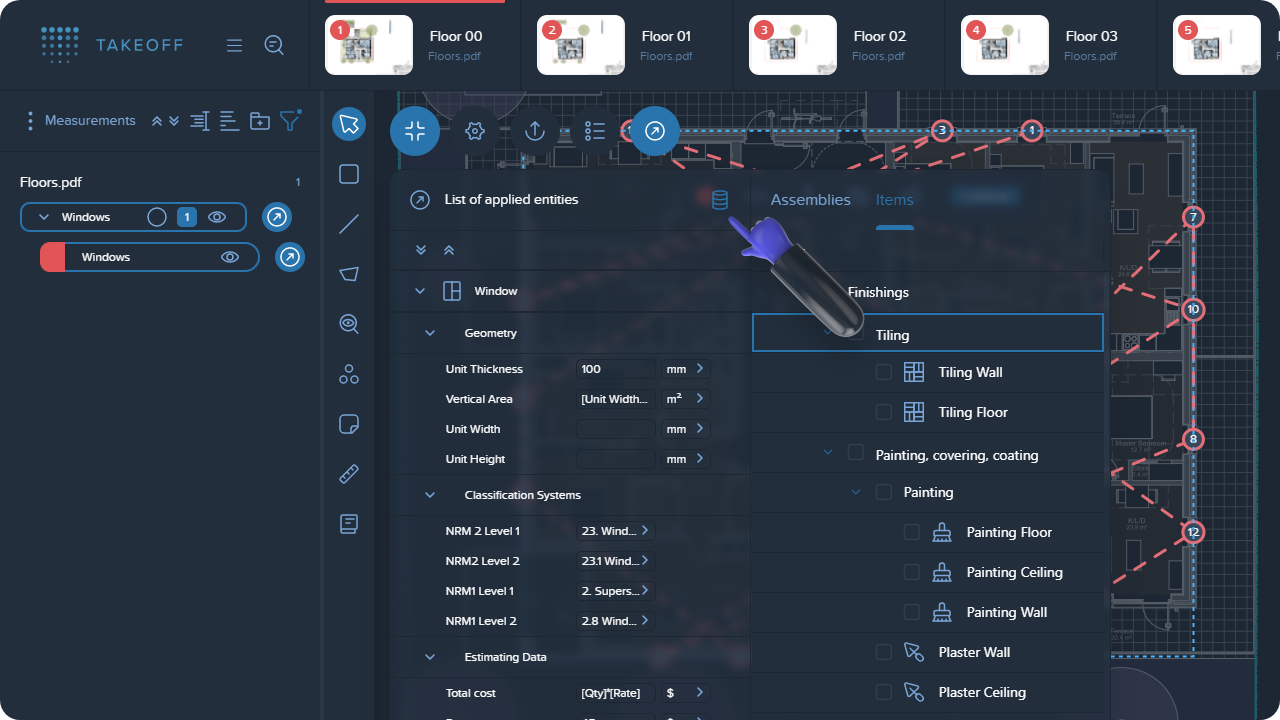The width and height of the screenshot is (1280, 720).
Task: Click window marker 10 on the floor plan
Action: (1193, 310)
